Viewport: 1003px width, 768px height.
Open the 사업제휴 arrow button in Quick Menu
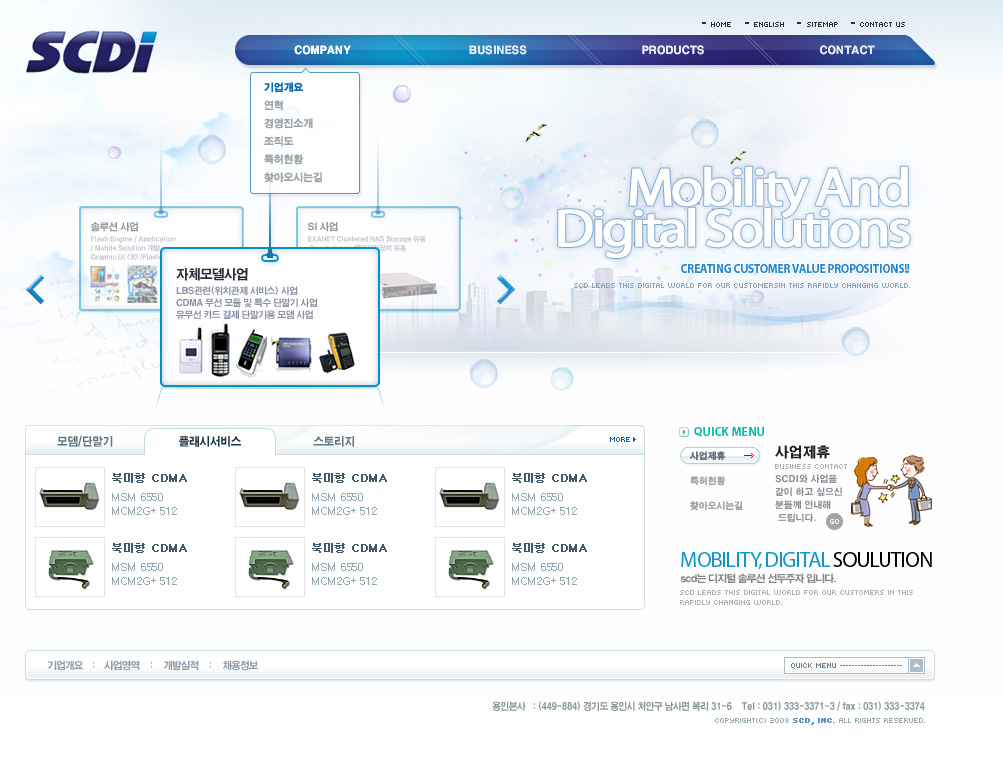[x=719, y=456]
